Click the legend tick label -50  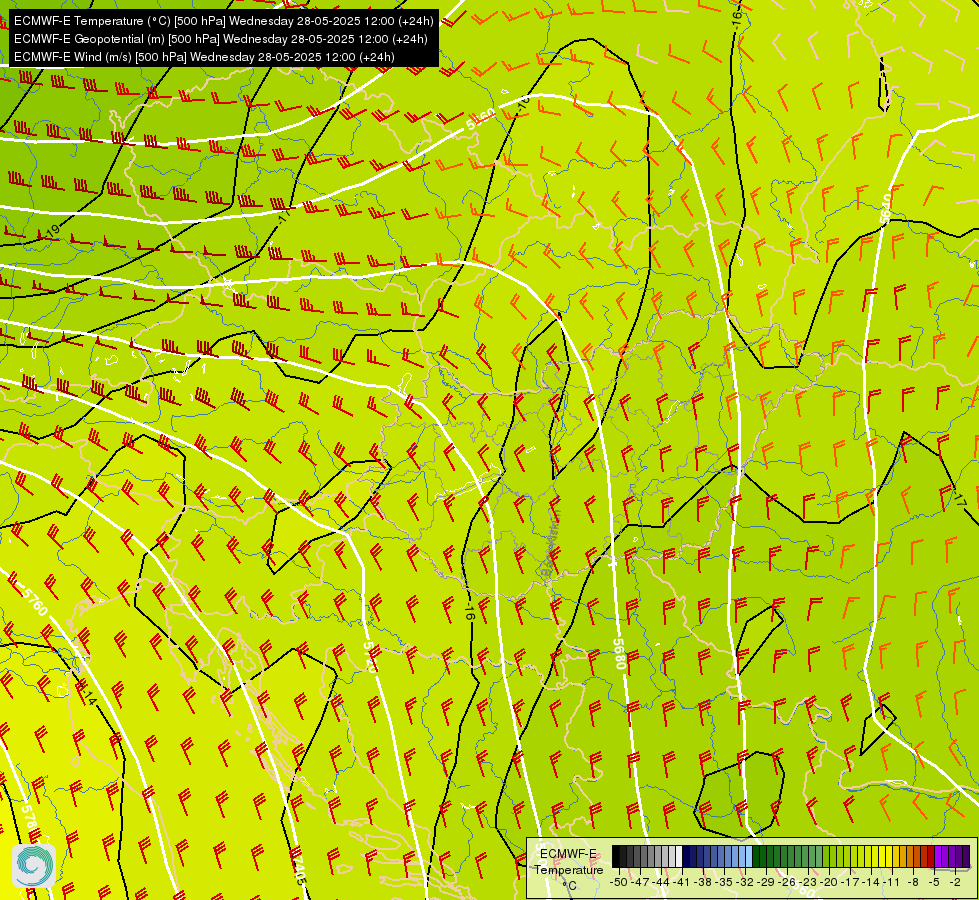(x=619, y=882)
